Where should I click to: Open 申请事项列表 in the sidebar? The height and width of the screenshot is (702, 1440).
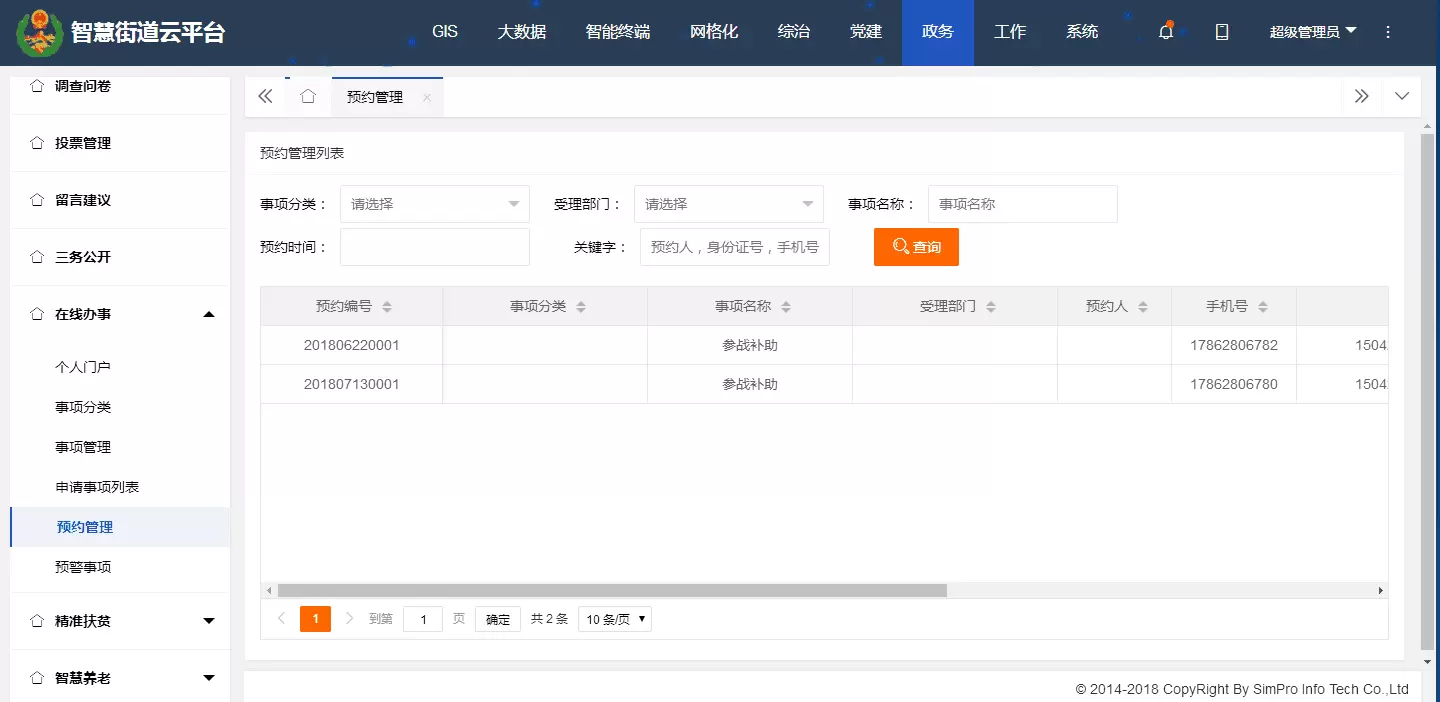pyautogui.click(x=97, y=487)
